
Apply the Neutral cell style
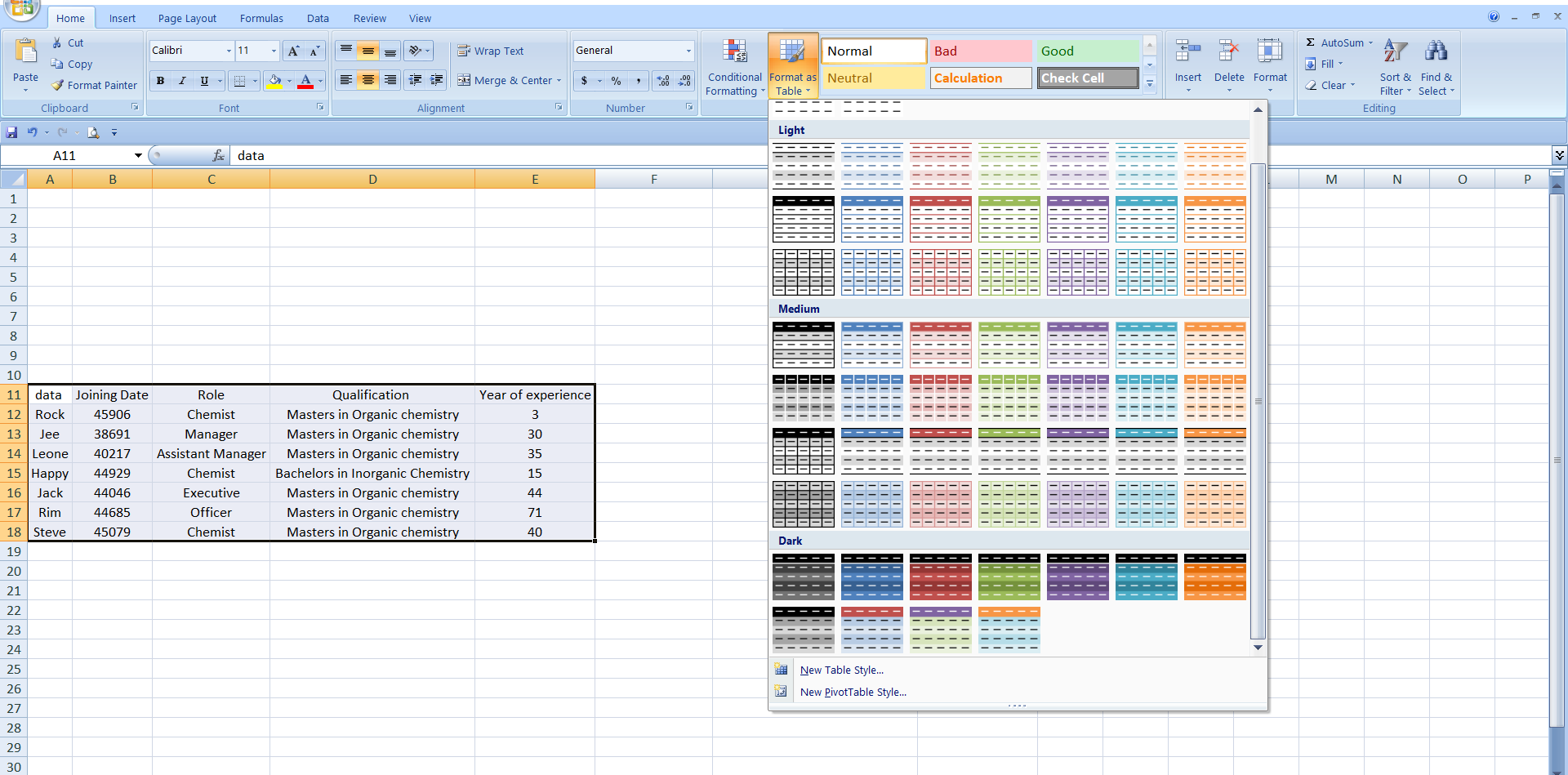click(x=874, y=78)
